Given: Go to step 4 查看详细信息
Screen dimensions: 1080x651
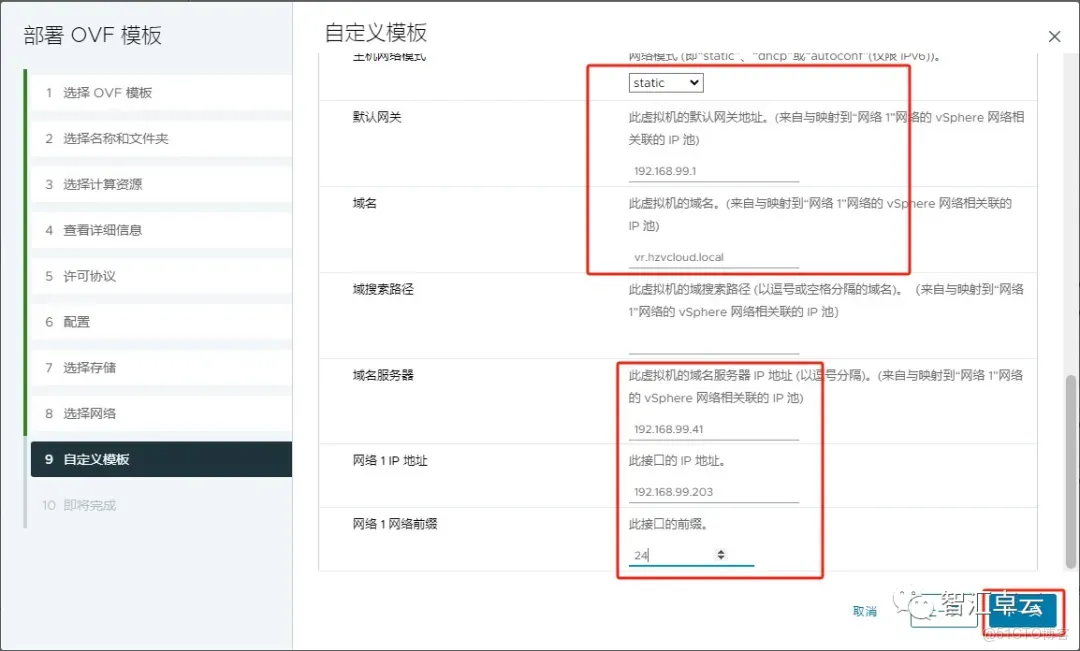Looking at the screenshot, I should [x=161, y=230].
